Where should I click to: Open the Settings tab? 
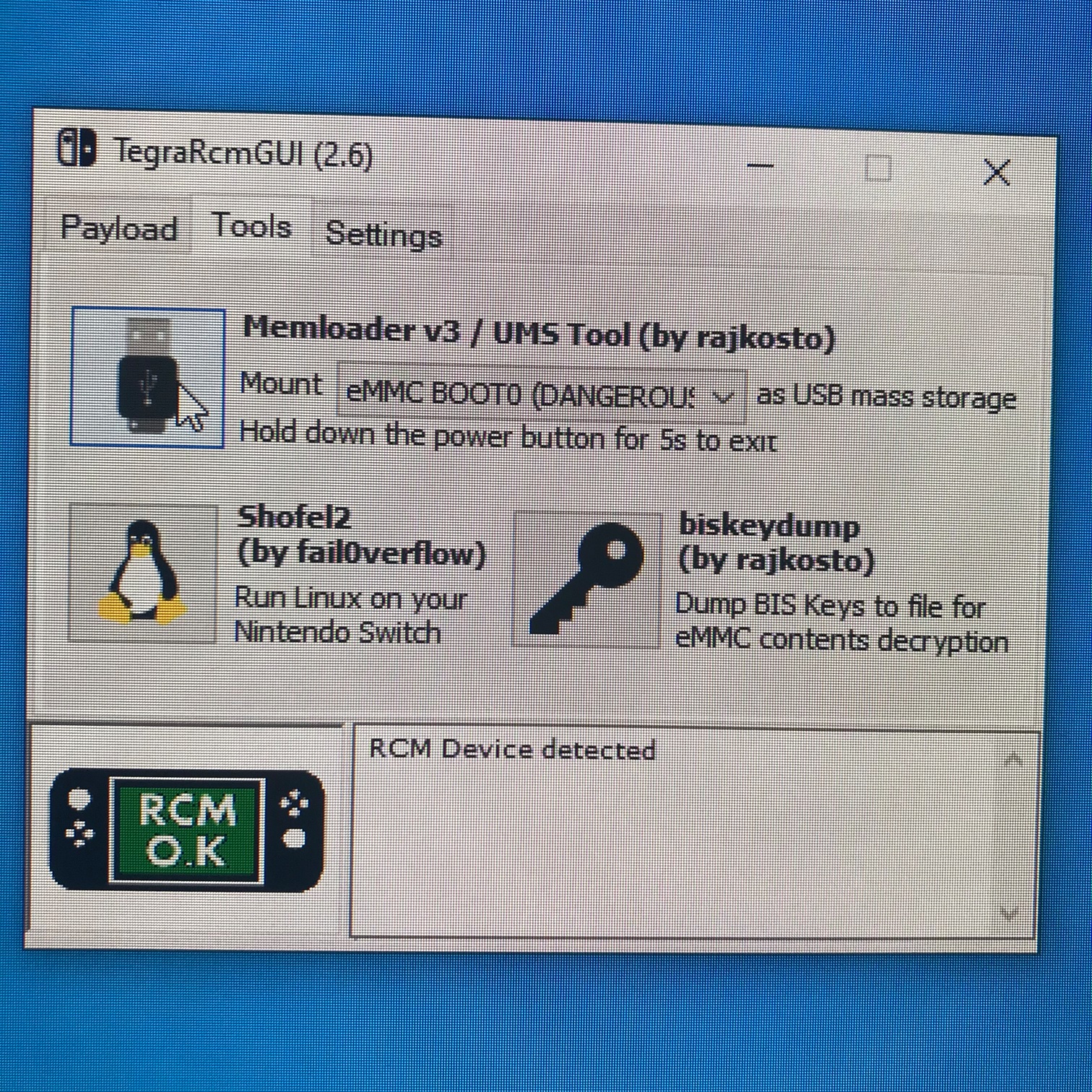383,234
